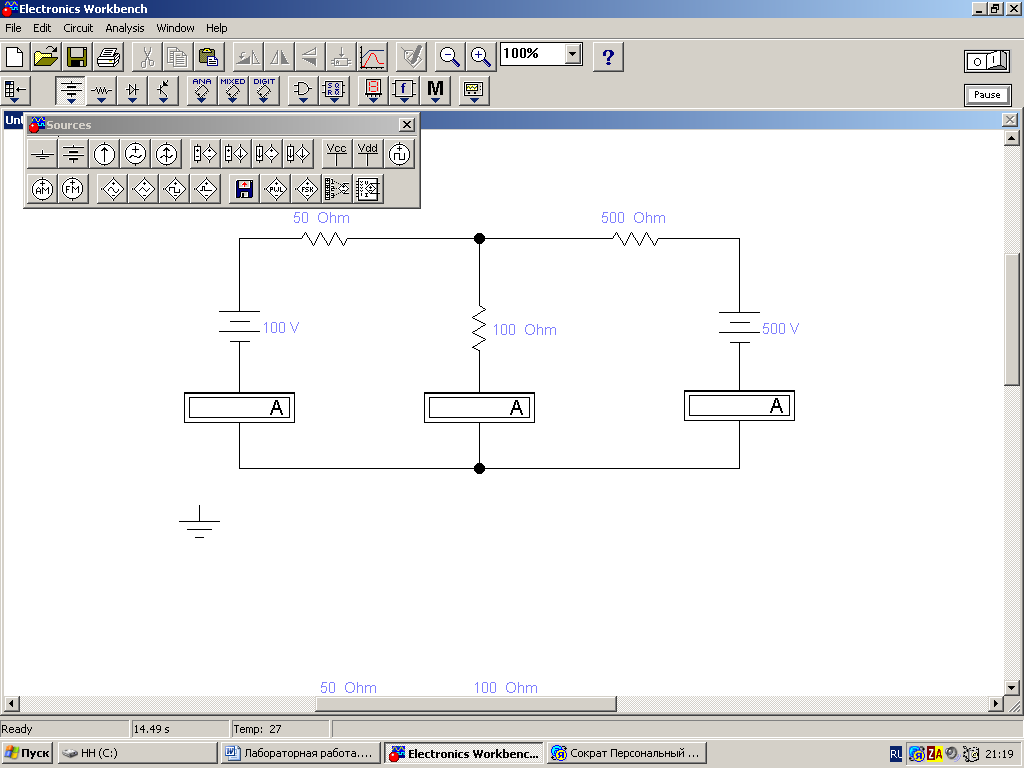Select the FSK source

point(307,189)
